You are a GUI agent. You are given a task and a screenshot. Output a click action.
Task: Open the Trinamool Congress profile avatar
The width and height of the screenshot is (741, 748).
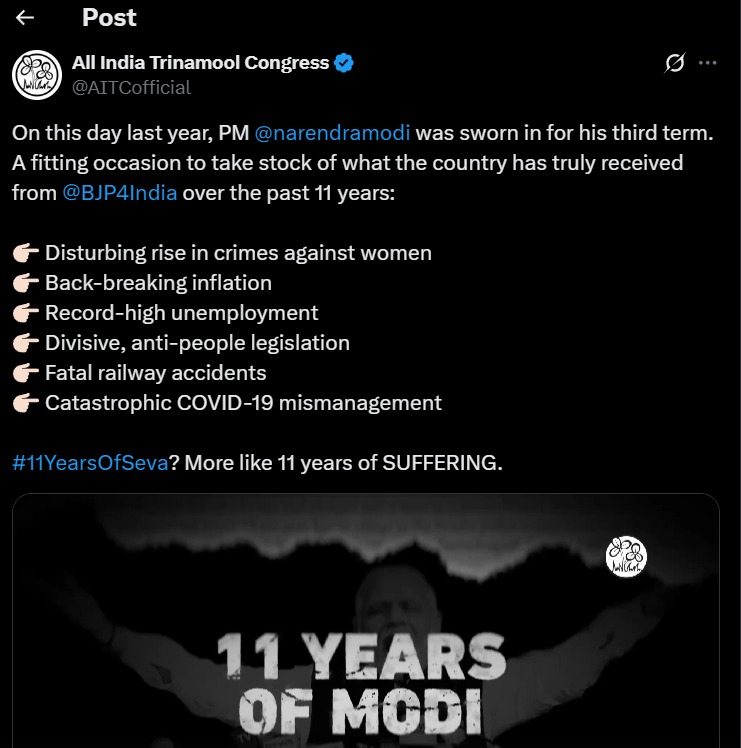pyautogui.click(x=37, y=74)
